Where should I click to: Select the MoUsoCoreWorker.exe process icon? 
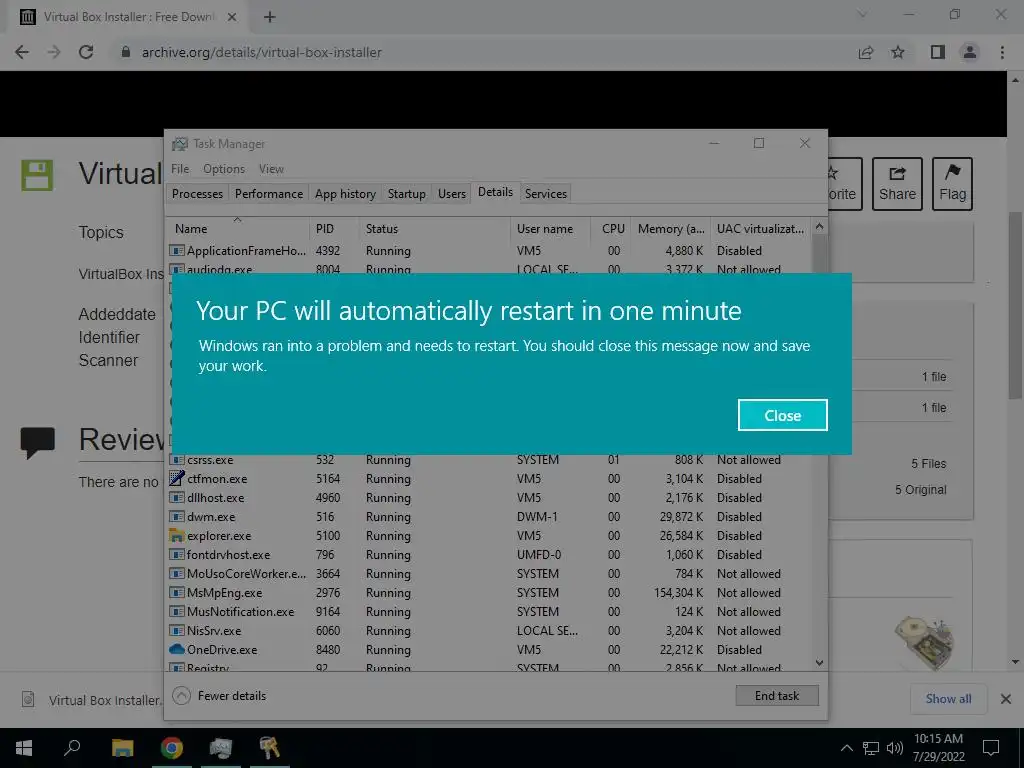tap(176, 573)
